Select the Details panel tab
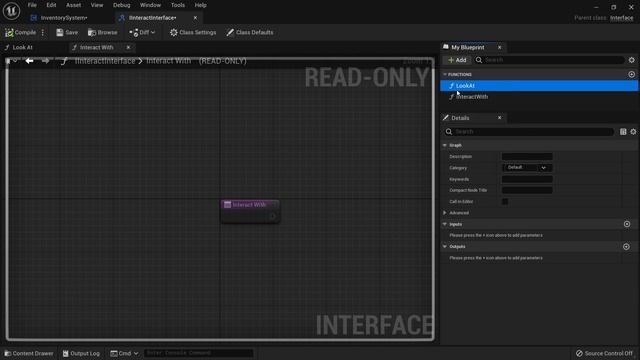This screenshot has height=360, width=640. click(460, 118)
